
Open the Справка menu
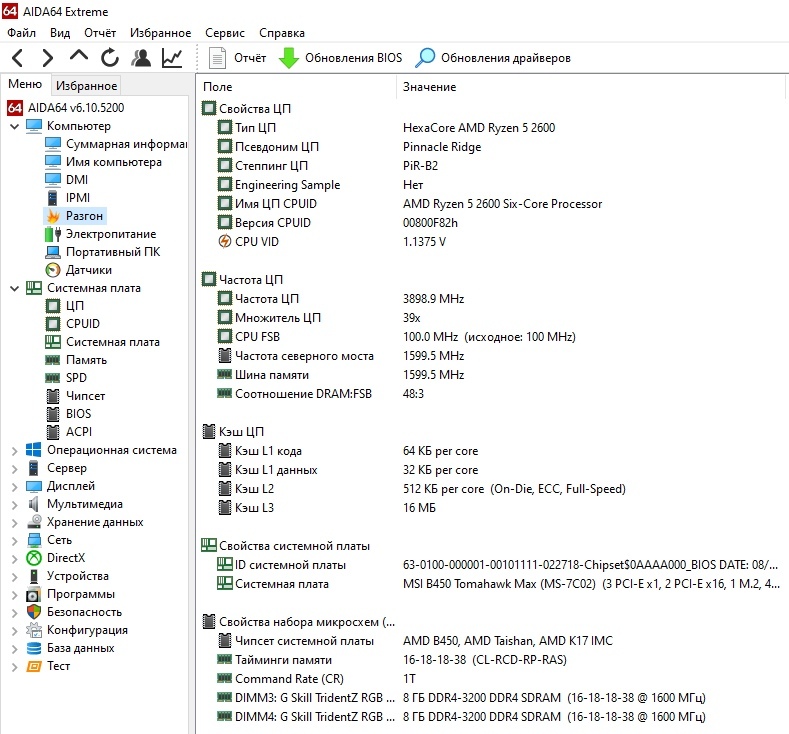(282, 33)
